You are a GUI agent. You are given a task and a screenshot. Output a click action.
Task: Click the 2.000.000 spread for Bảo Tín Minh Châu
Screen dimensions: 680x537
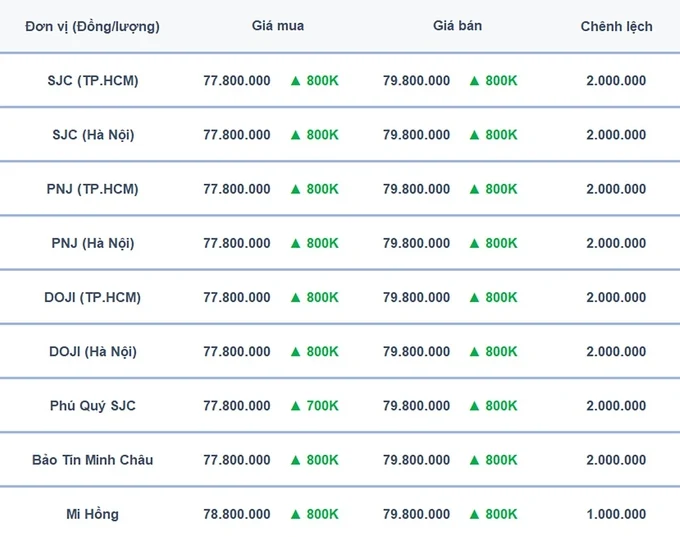click(x=616, y=460)
